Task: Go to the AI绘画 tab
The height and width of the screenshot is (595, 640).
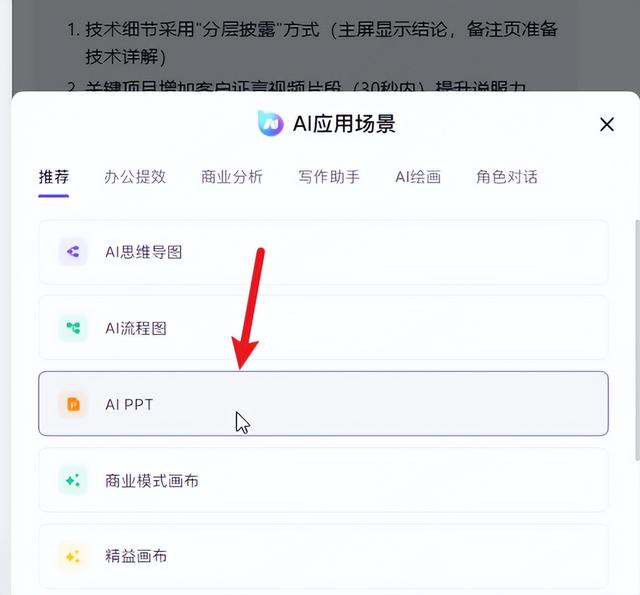Action: [418, 177]
